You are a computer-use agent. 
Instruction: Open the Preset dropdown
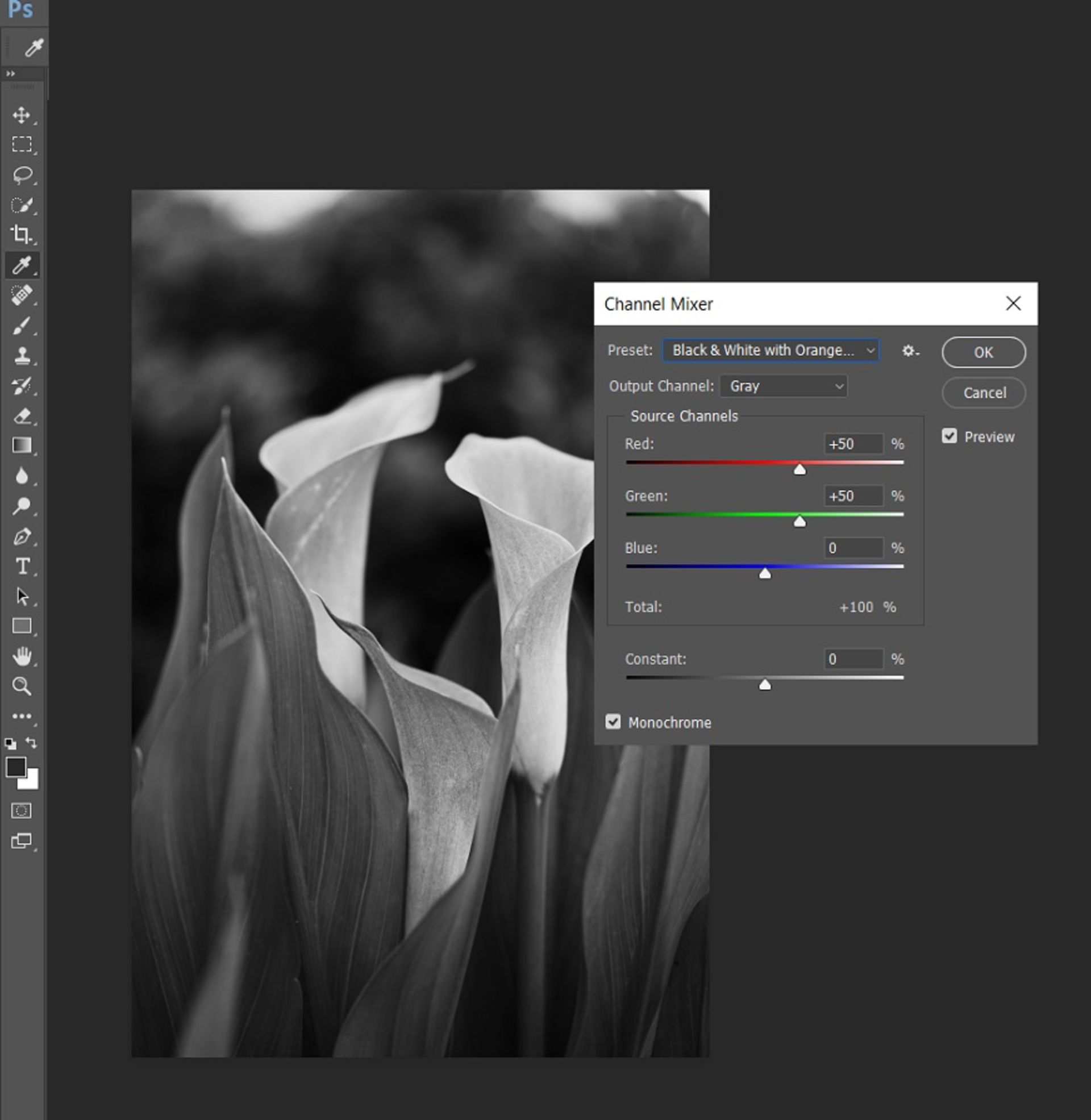click(770, 351)
